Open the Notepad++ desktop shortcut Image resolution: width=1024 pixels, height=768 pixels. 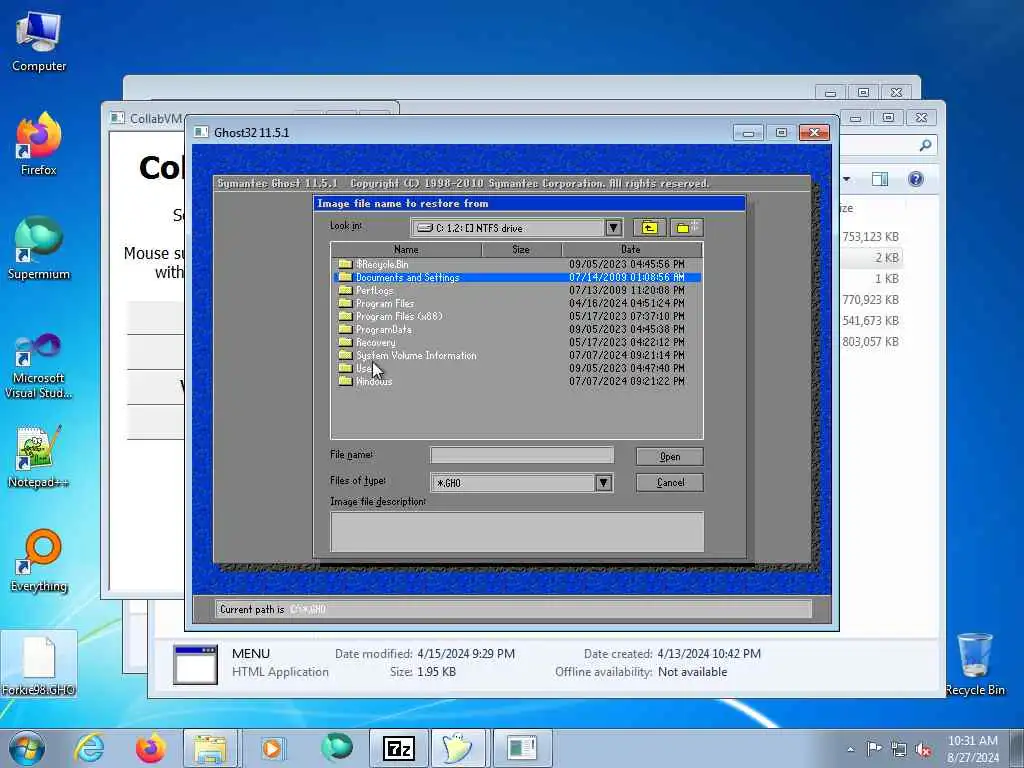point(39,456)
